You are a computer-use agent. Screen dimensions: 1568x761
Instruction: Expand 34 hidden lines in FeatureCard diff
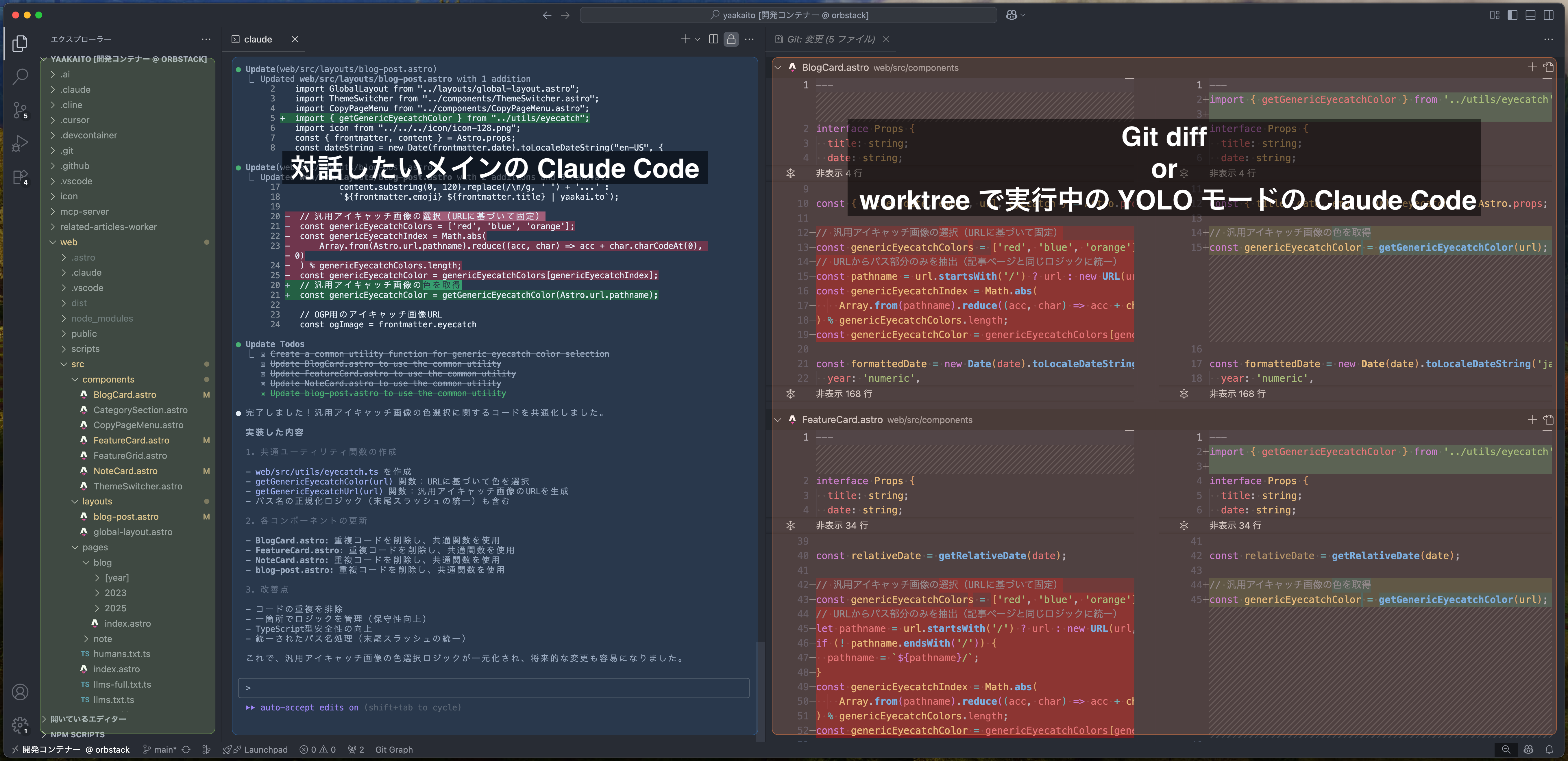pyautogui.click(x=790, y=525)
